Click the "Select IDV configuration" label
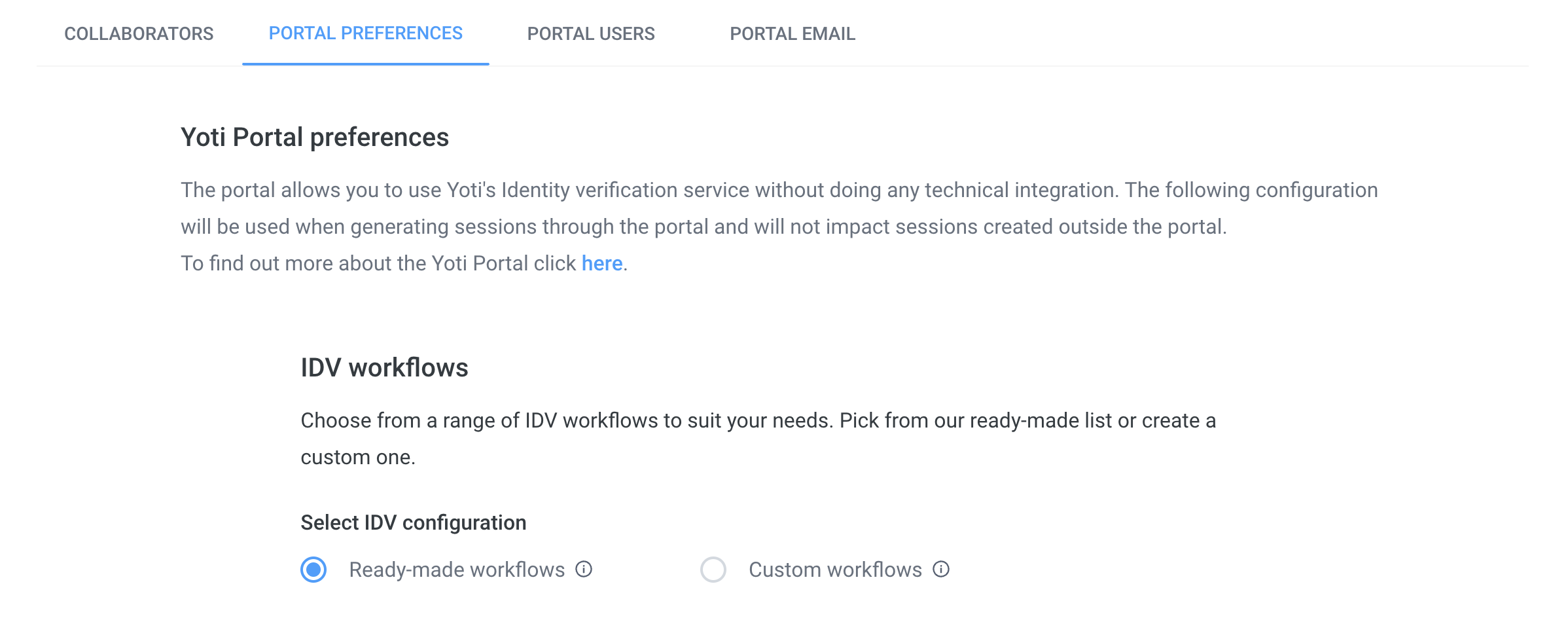The width and height of the screenshot is (1568, 639). point(413,522)
